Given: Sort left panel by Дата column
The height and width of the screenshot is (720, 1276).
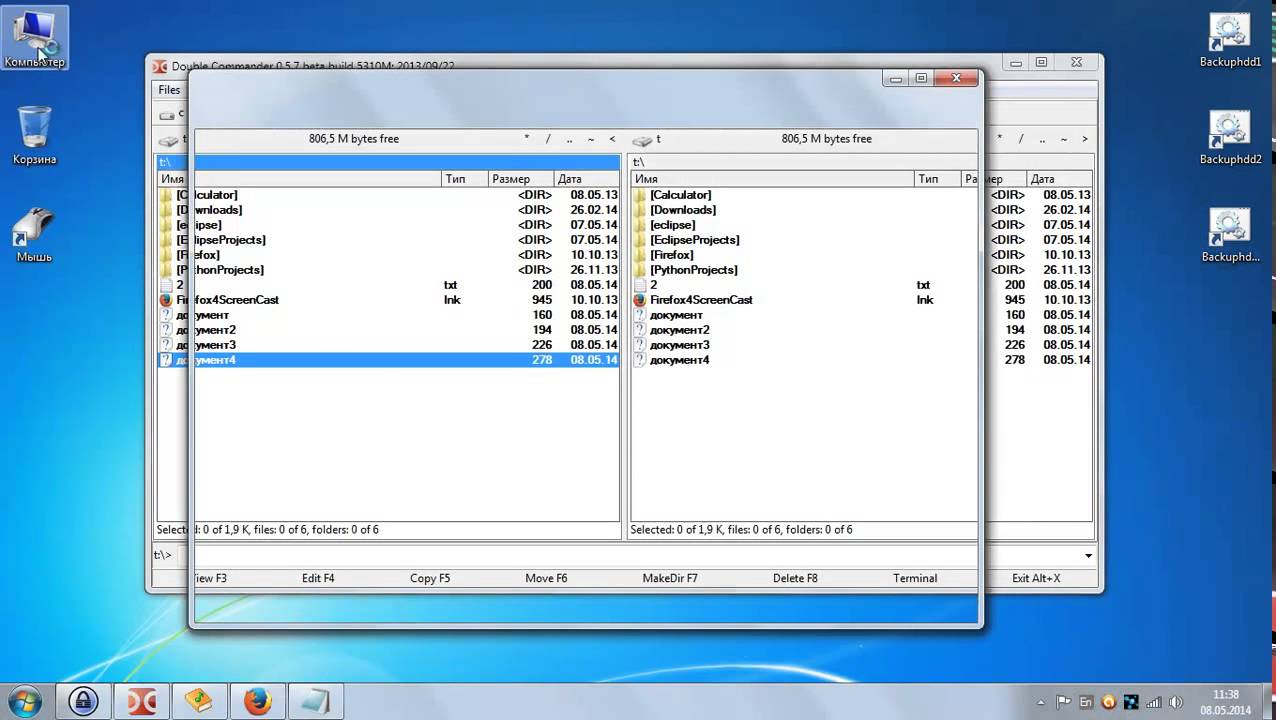Looking at the screenshot, I should click(x=586, y=179).
